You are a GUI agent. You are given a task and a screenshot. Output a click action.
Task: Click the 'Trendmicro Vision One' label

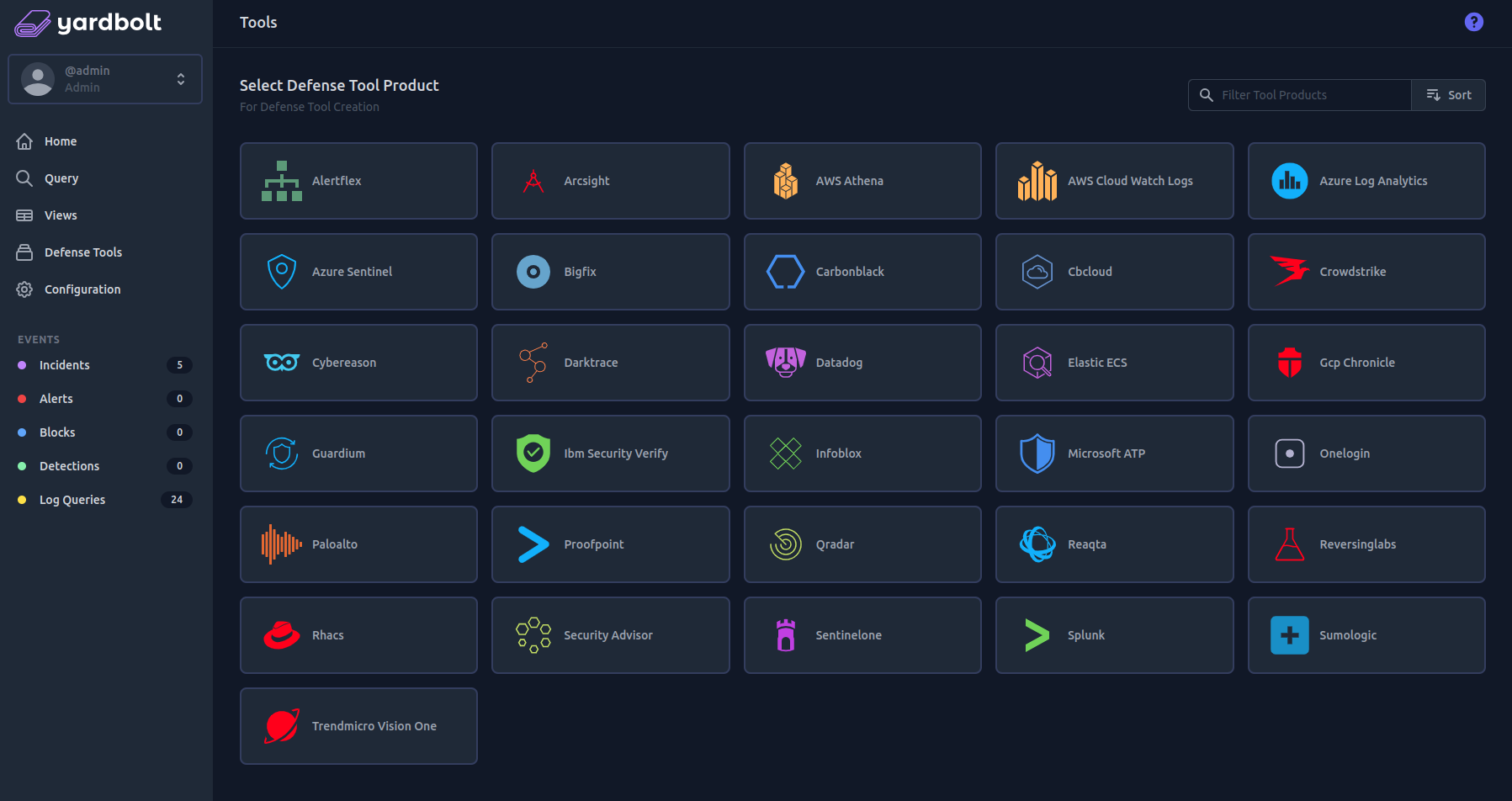click(374, 726)
